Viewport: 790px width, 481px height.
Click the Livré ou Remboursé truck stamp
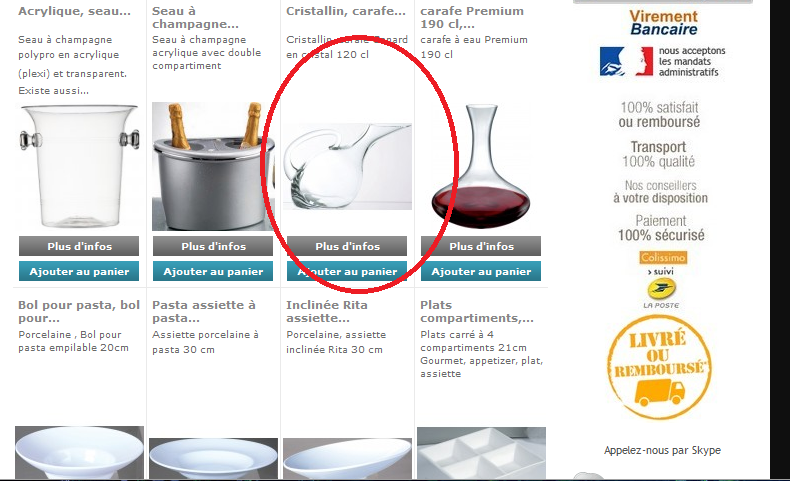pyautogui.click(x=659, y=367)
